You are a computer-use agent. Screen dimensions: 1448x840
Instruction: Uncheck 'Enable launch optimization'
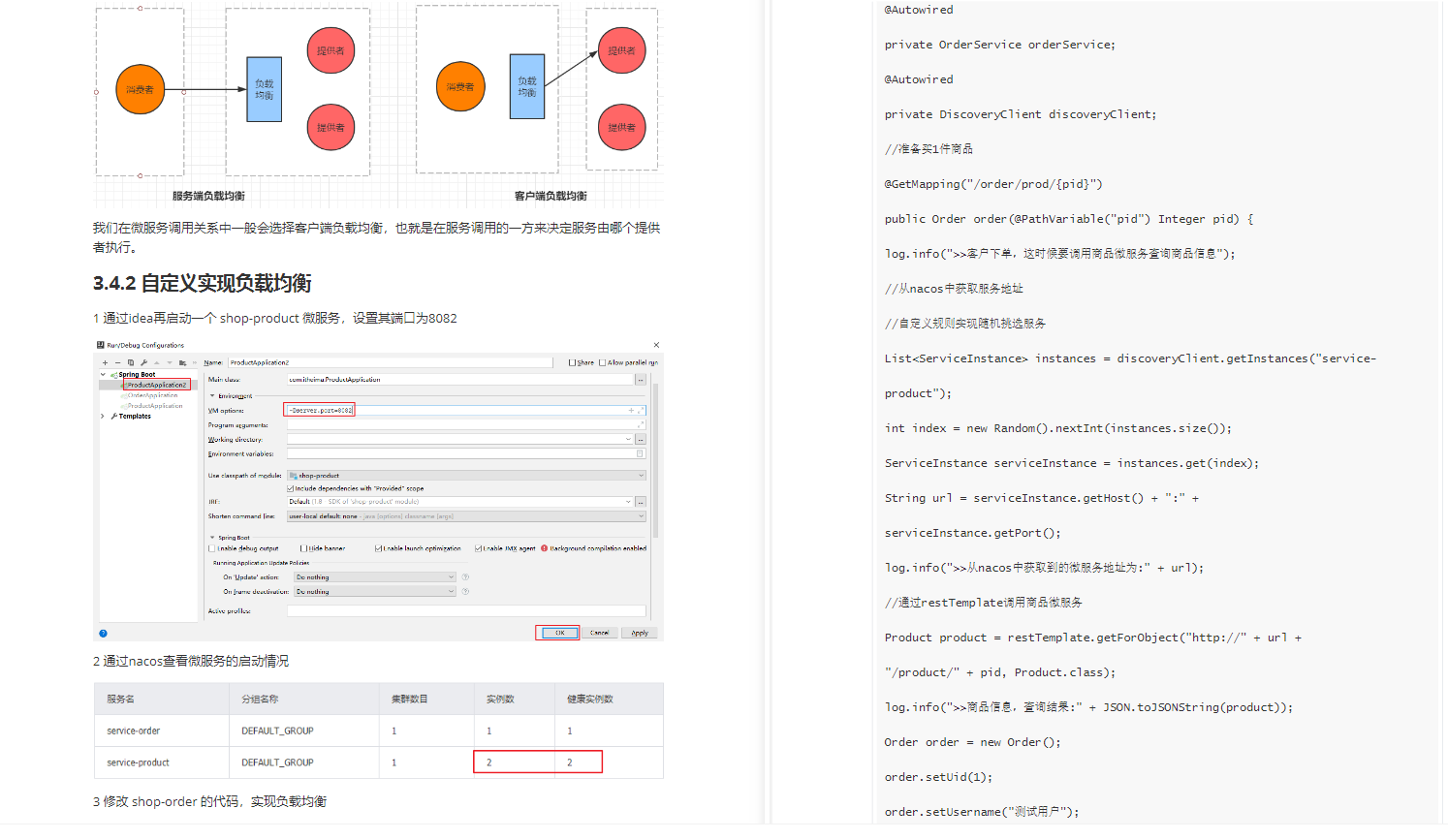click(x=378, y=548)
